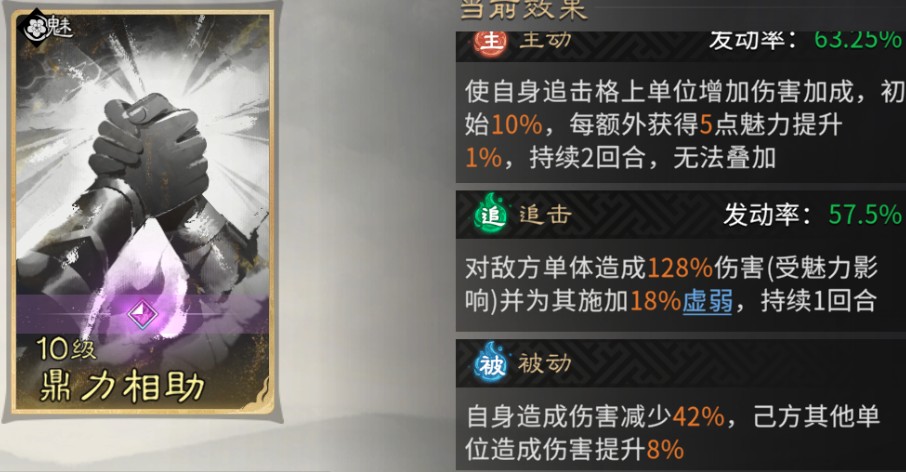Click the 57.5% pursuit trigger rate
The height and width of the screenshot is (472, 906).
[x=865, y=215]
